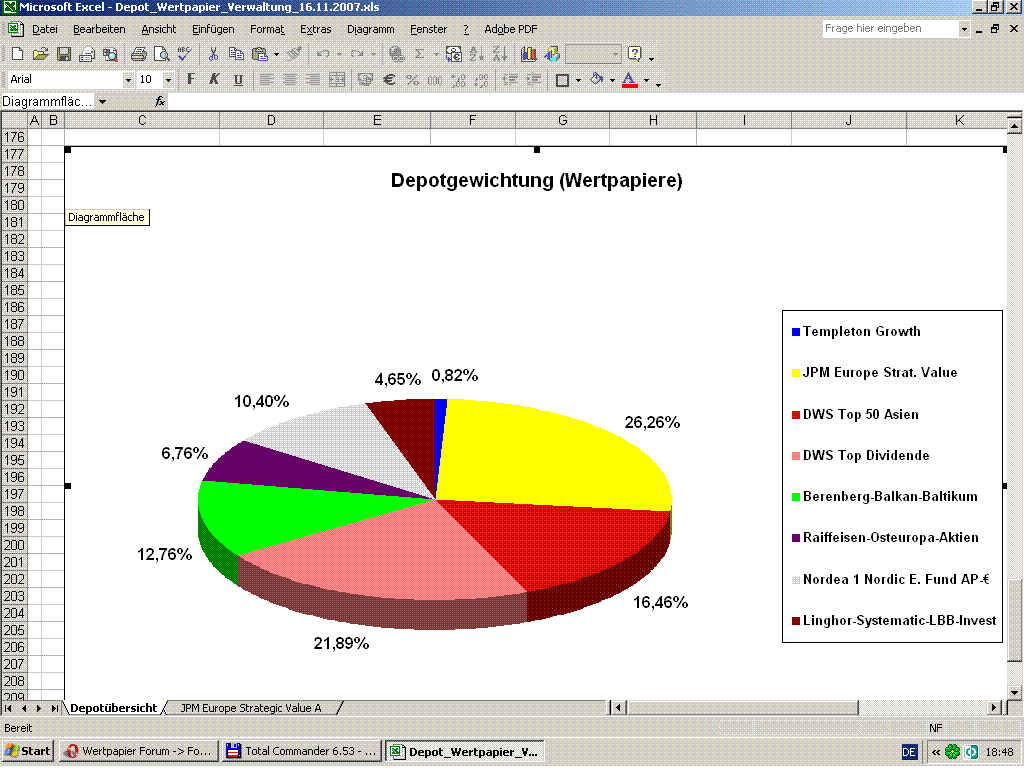Screen dimensions: 1024x768
Task: Click the fill color bucket button
Action: 596,80
